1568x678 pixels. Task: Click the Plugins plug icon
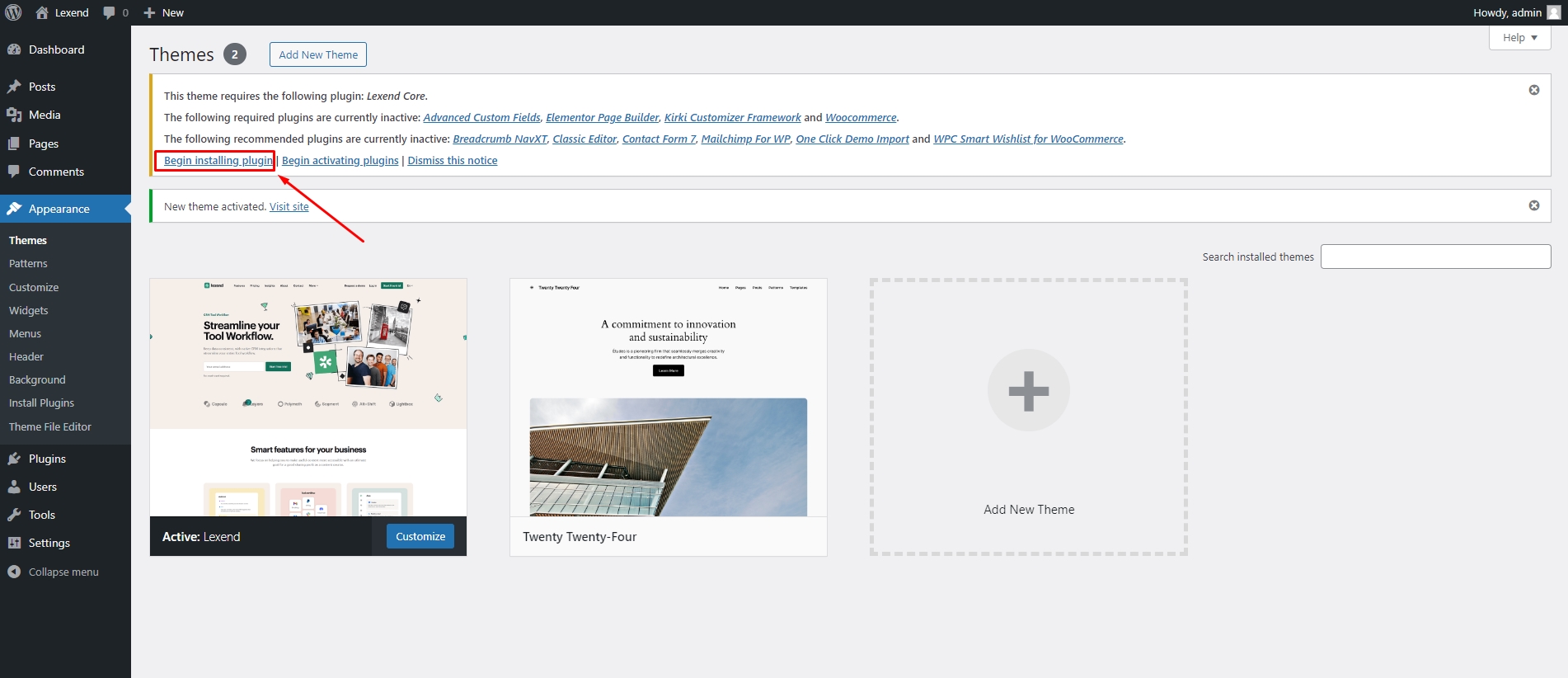tap(14, 459)
